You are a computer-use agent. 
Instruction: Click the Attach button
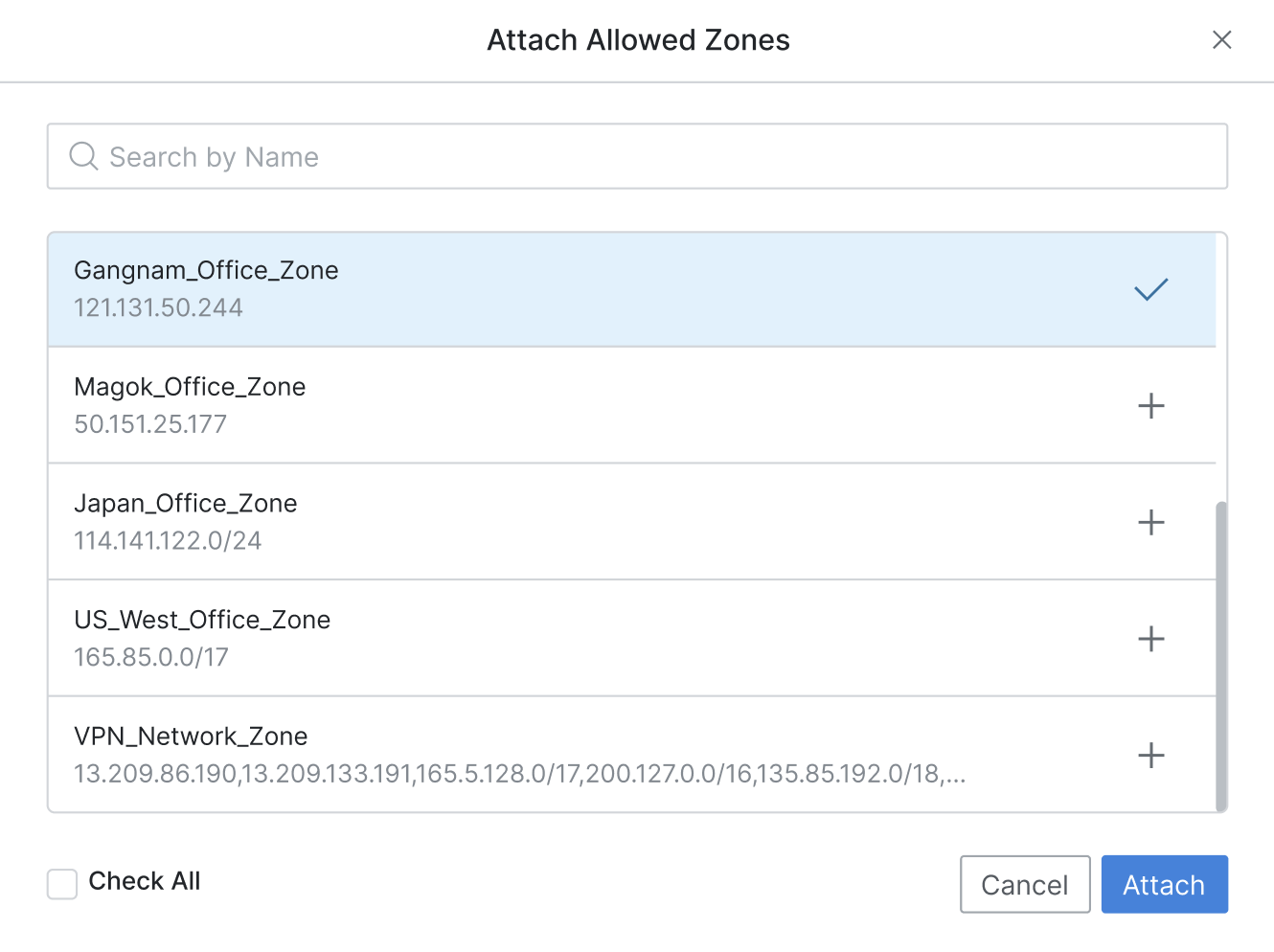click(1164, 884)
